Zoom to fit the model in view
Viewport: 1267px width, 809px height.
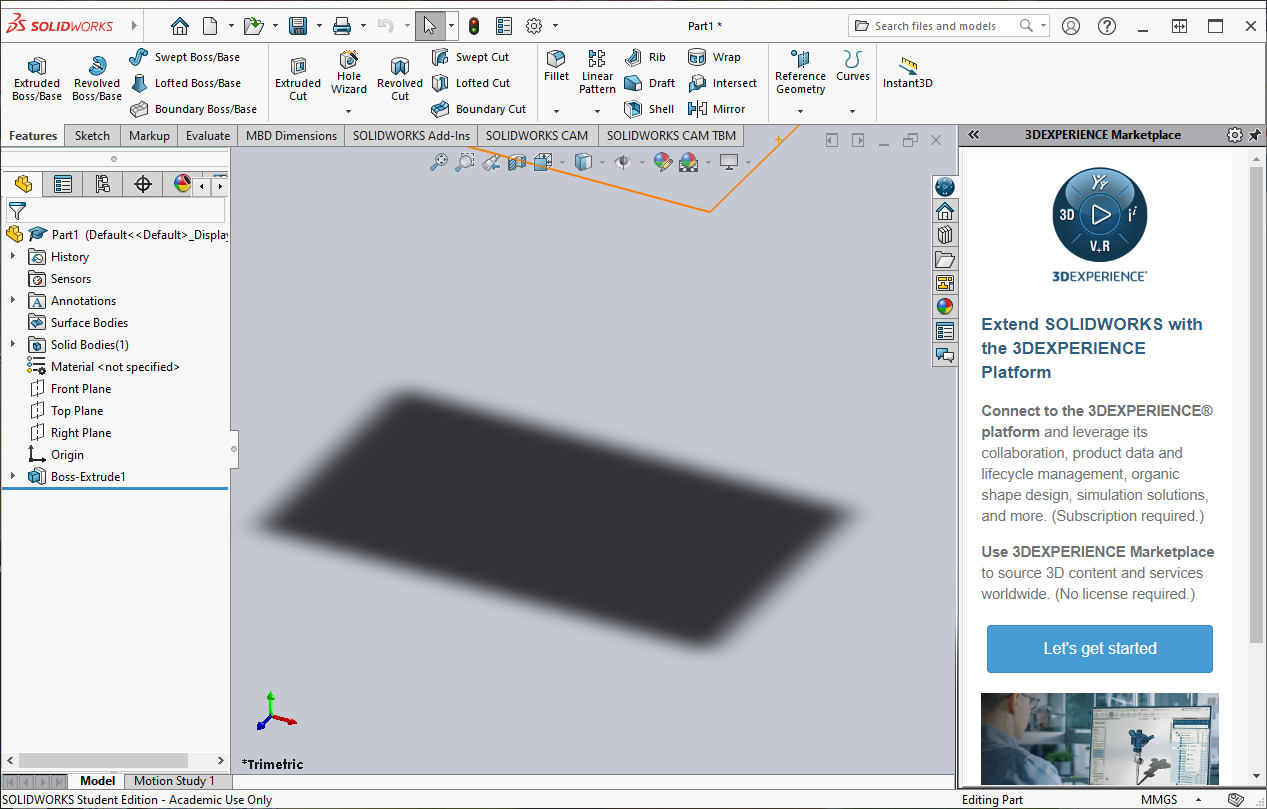click(x=438, y=162)
